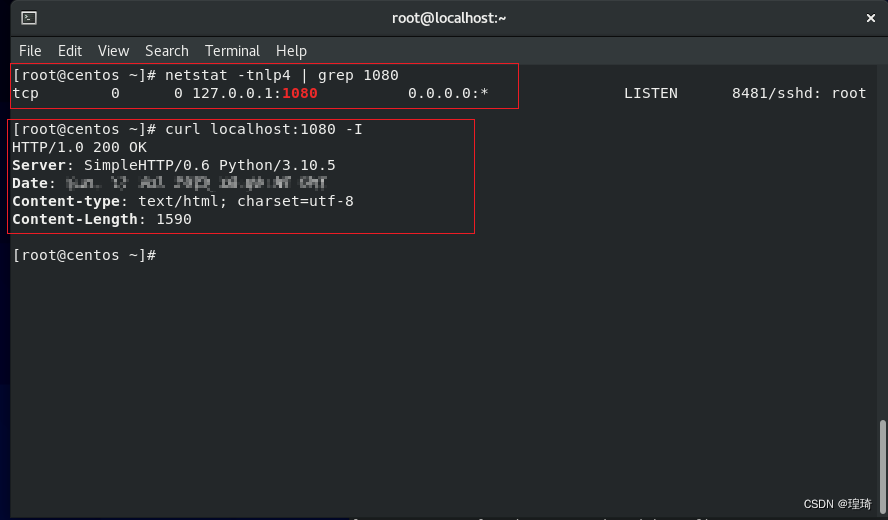Screen dimensions: 888x520
Task: Click the '8481/sshd: root' process entry
Action: (799, 93)
